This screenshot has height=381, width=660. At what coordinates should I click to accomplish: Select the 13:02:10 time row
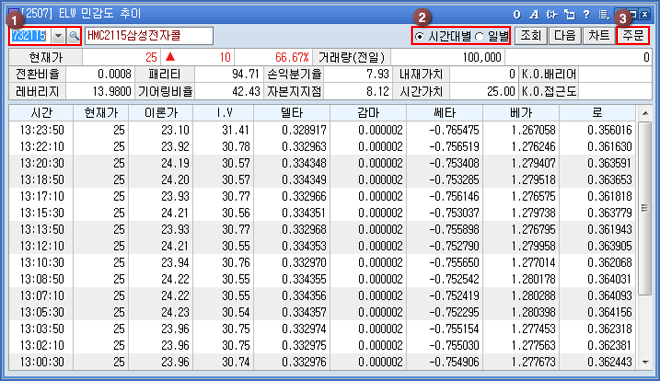pos(322,345)
